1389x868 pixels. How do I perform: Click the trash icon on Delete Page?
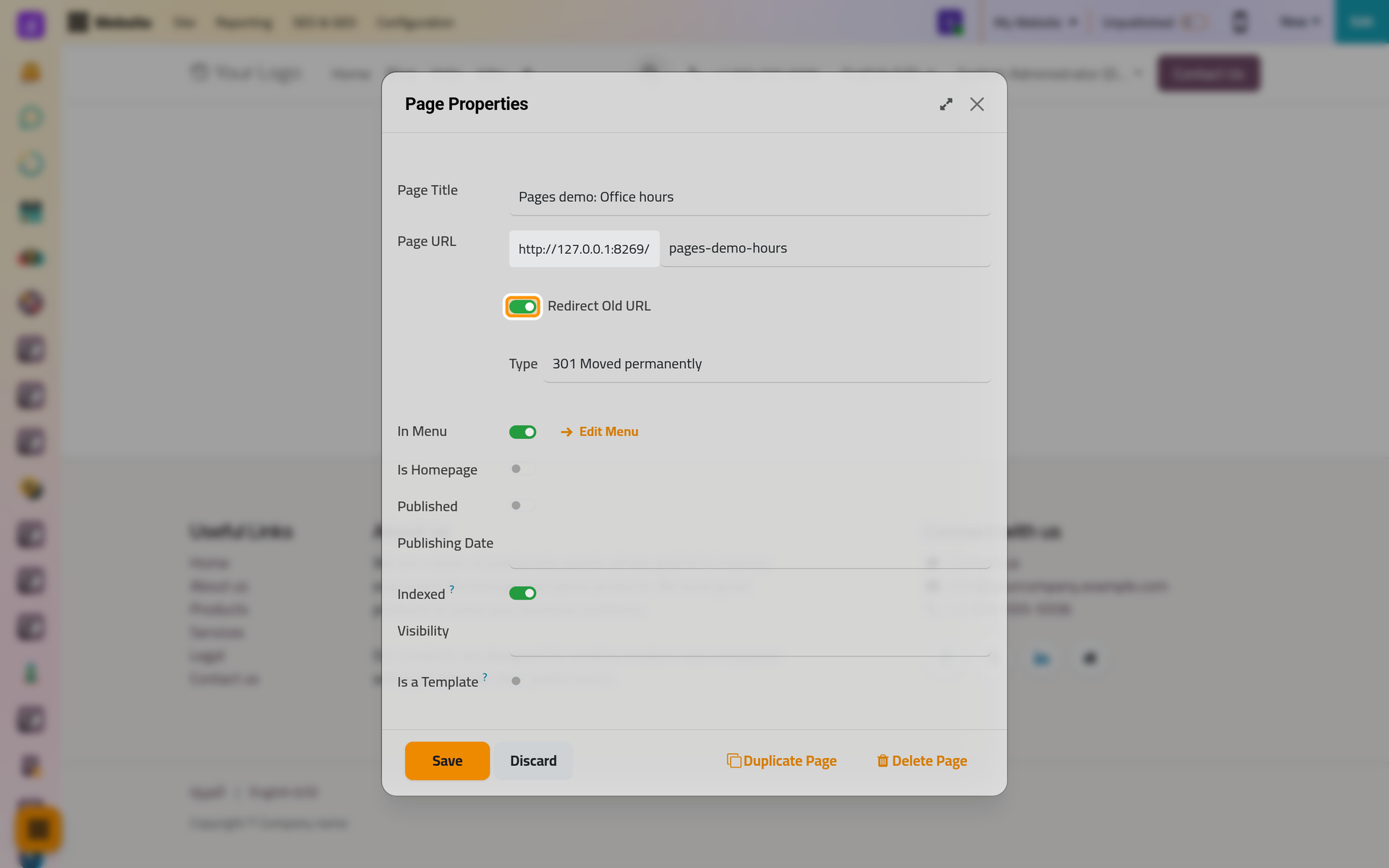[x=883, y=761]
